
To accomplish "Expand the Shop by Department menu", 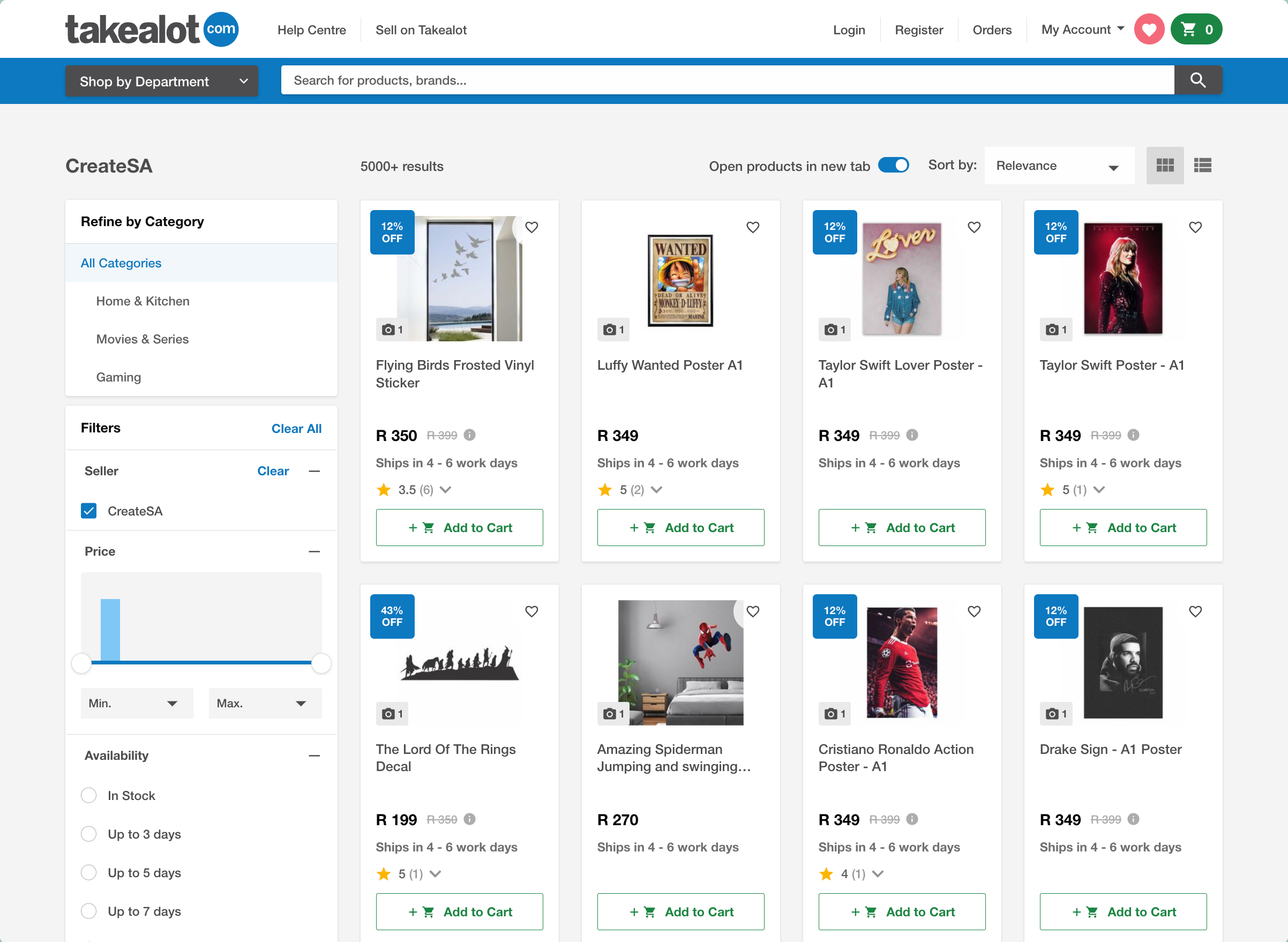I will [161, 81].
